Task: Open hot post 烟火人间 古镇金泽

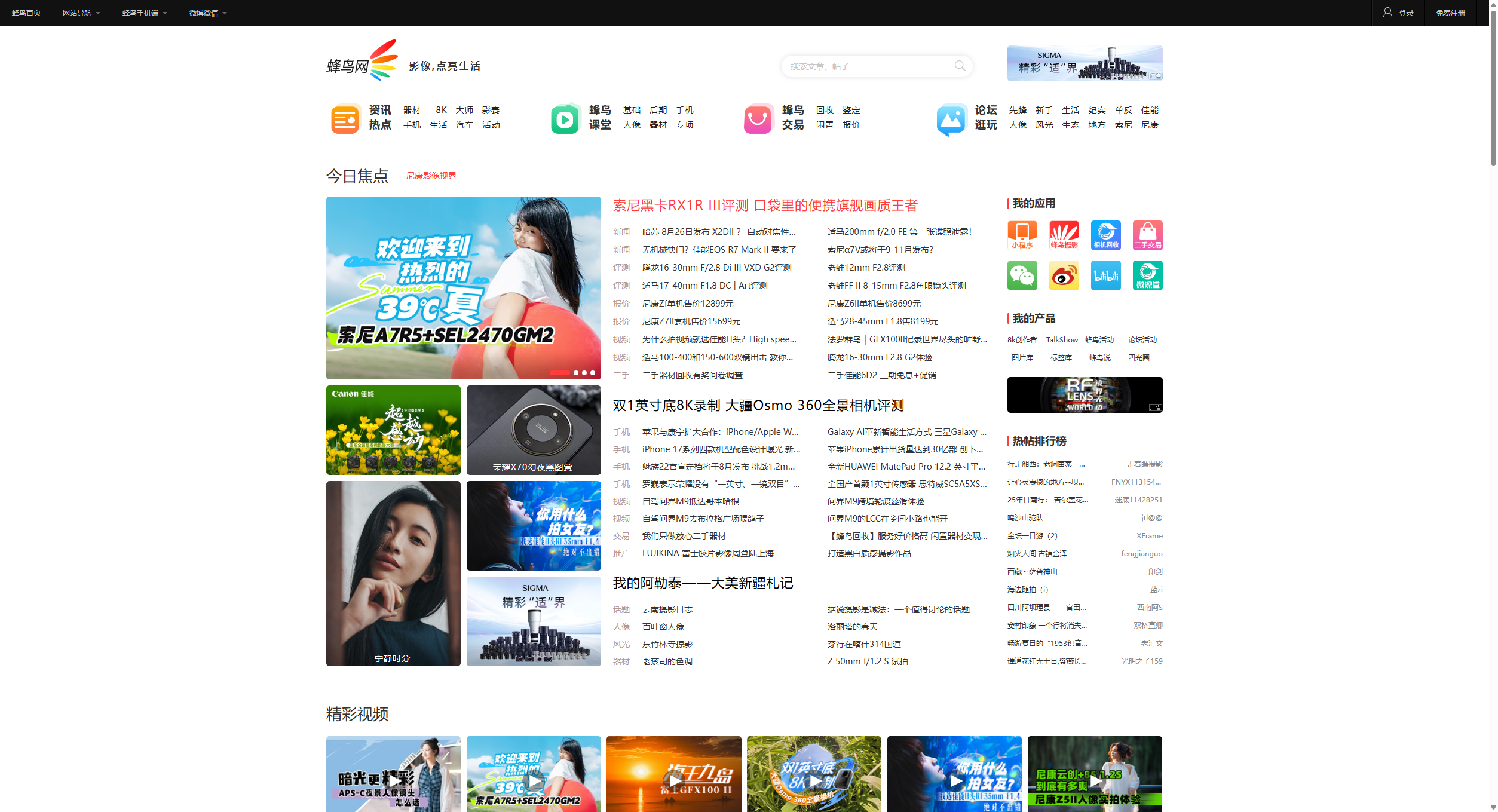Action: point(1037,554)
